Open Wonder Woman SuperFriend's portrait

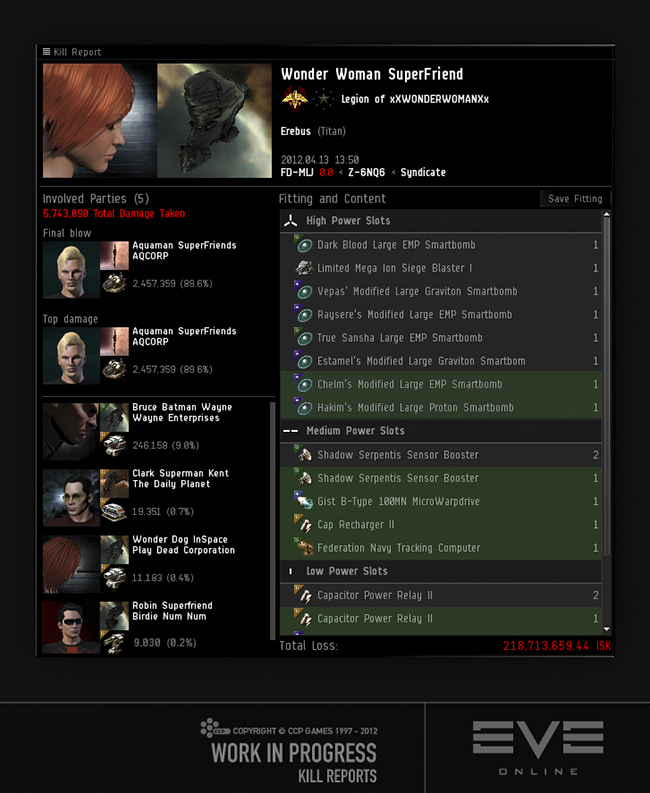click(x=100, y=121)
